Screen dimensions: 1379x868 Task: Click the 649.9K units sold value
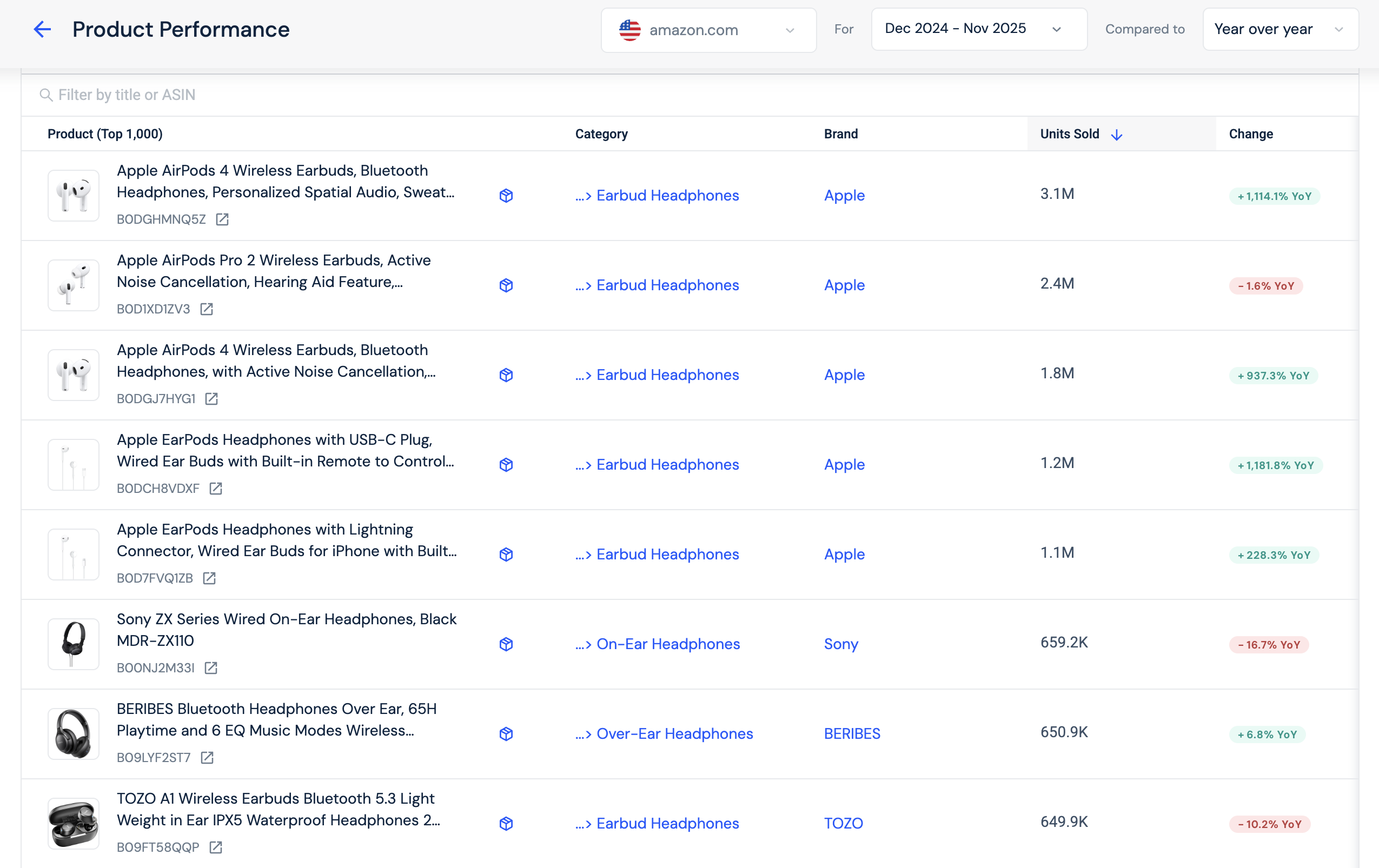pyautogui.click(x=1064, y=822)
